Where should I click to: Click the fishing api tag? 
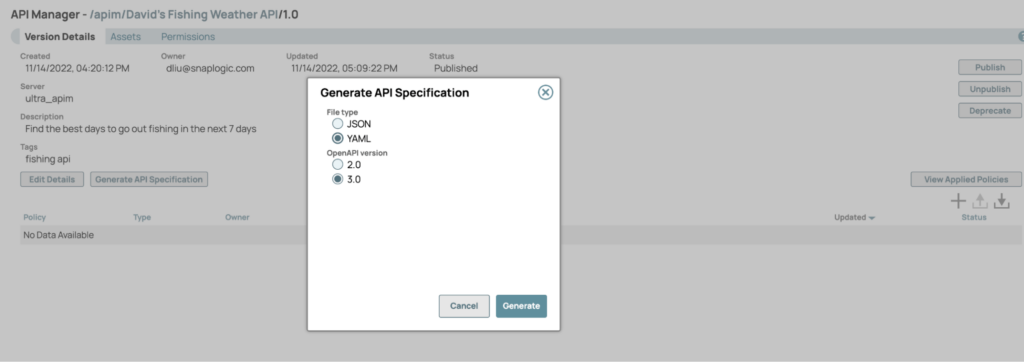[48, 159]
